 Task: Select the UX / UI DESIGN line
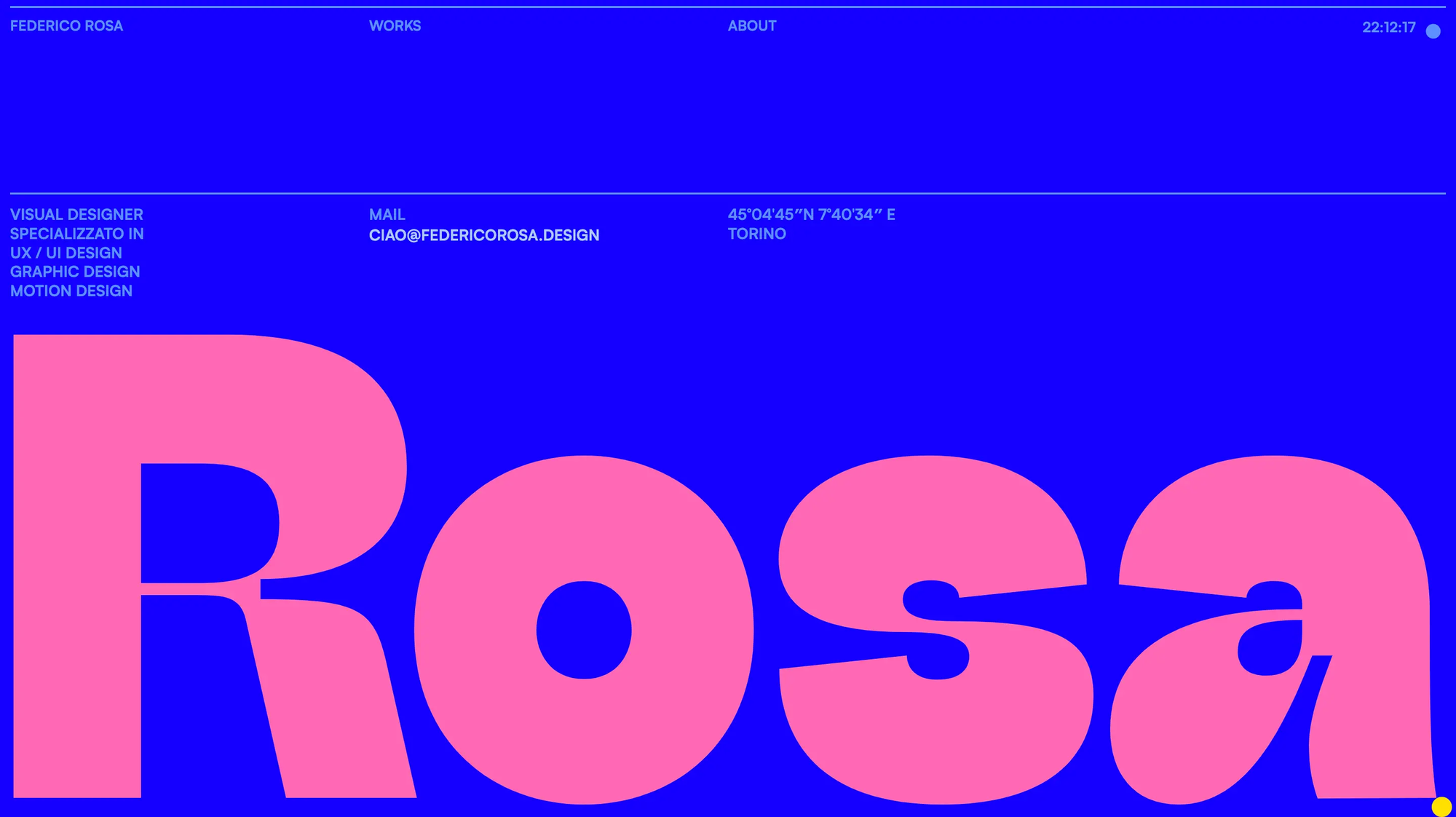tap(66, 253)
